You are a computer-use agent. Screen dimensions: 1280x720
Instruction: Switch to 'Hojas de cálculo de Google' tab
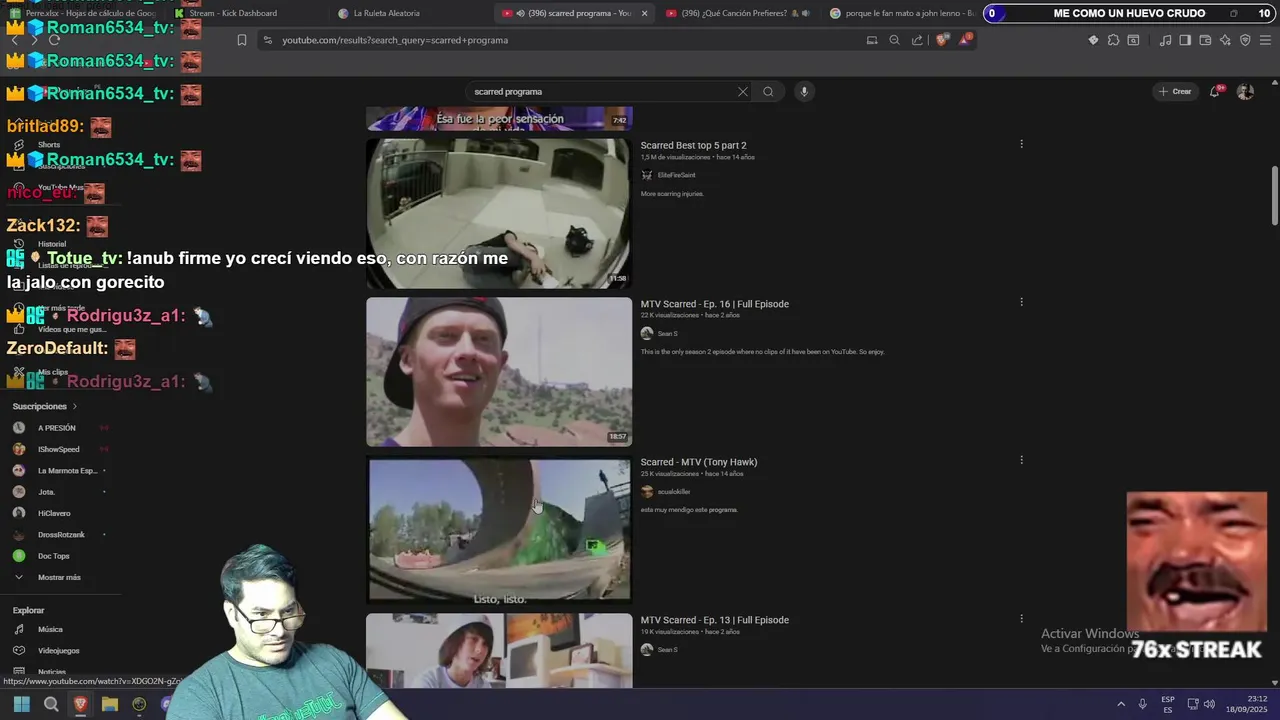coord(85,13)
